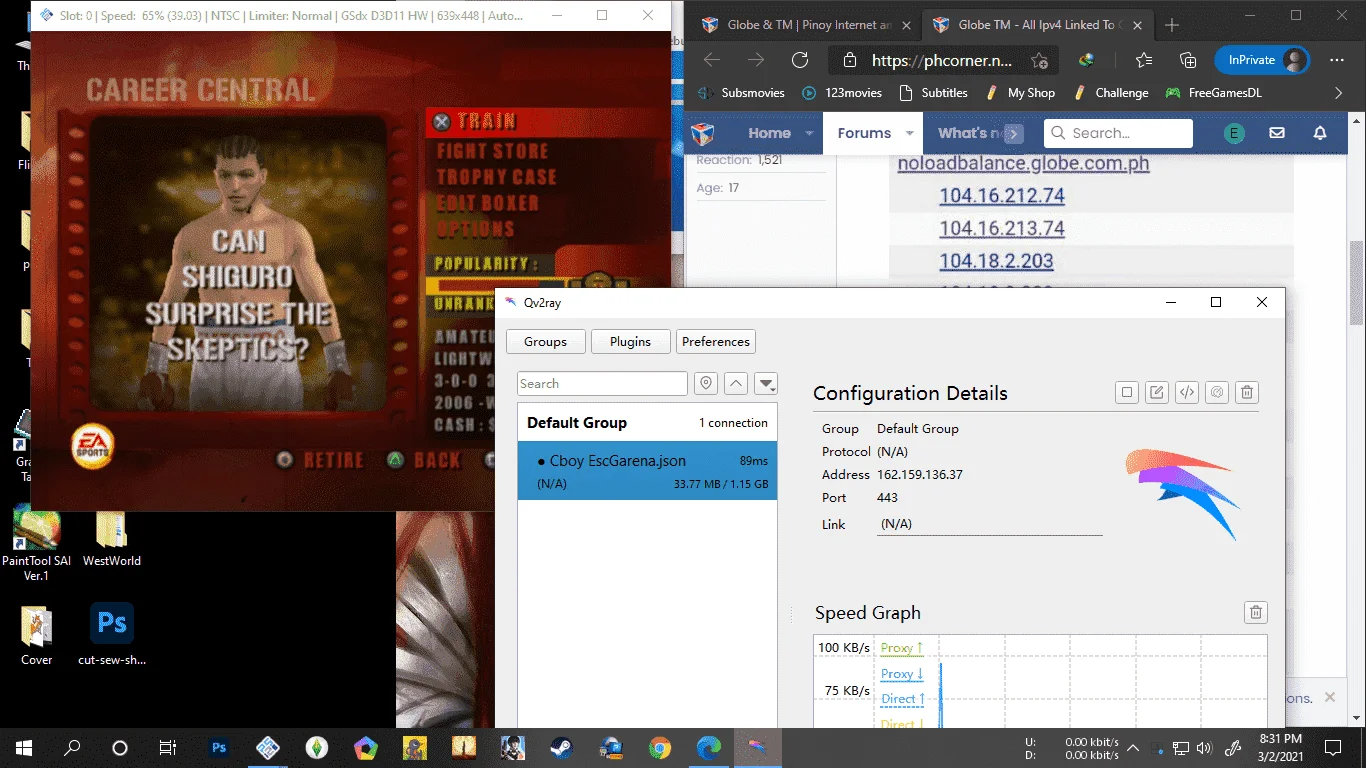Click the 104.18.2.203 link
The width and height of the screenshot is (1366, 768).
(x=996, y=261)
